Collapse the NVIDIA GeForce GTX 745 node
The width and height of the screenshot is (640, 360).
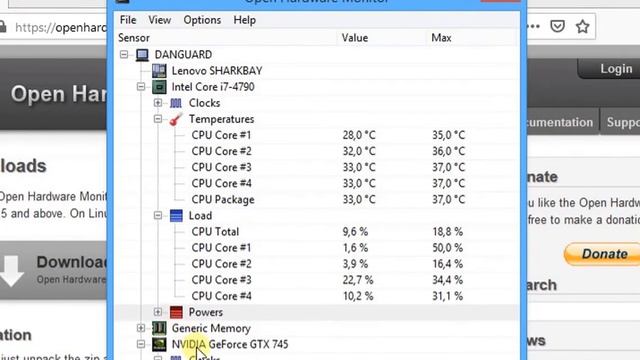[141, 344]
